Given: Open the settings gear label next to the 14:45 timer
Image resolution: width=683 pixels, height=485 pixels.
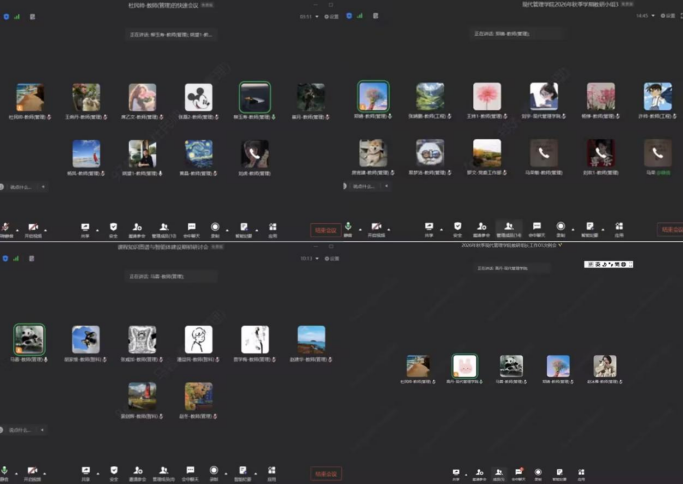Looking at the screenshot, I should click(x=669, y=16).
